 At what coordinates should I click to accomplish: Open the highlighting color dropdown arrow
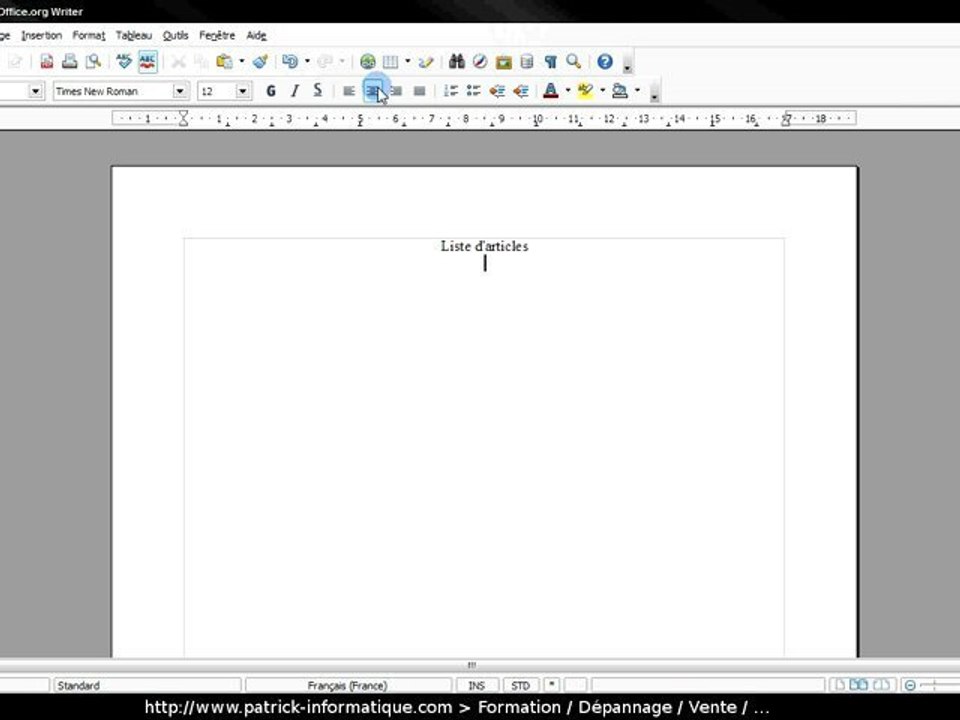pos(602,91)
